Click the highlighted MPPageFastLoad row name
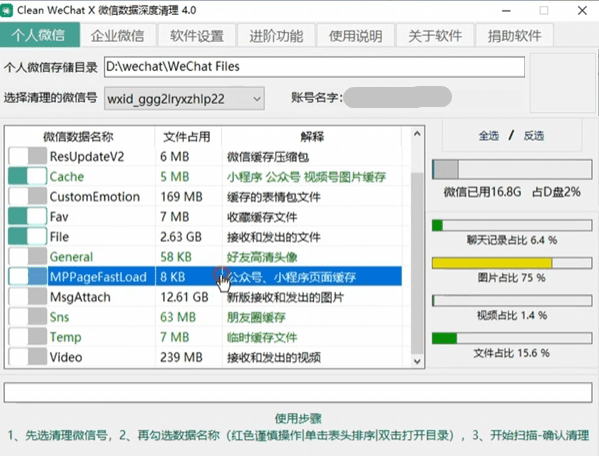599x456 pixels. pyautogui.click(x=98, y=277)
